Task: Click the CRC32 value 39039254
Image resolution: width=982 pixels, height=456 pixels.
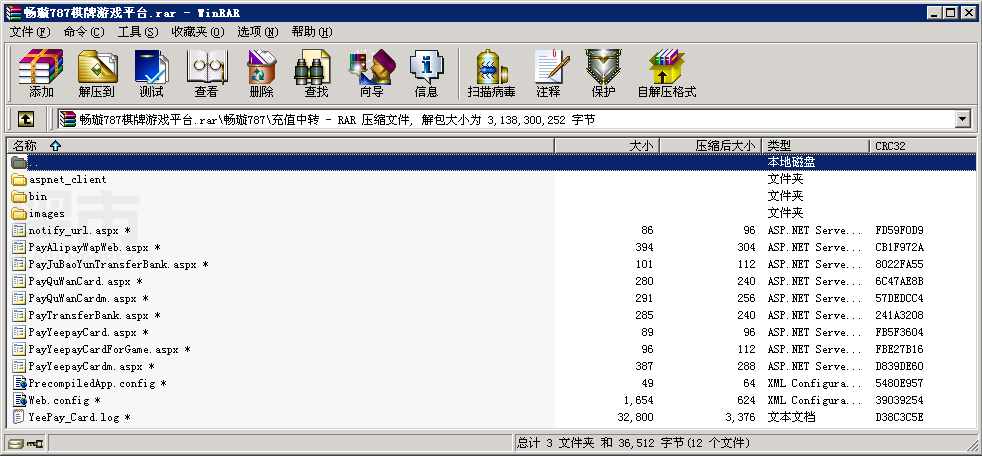Action: tap(899, 400)
